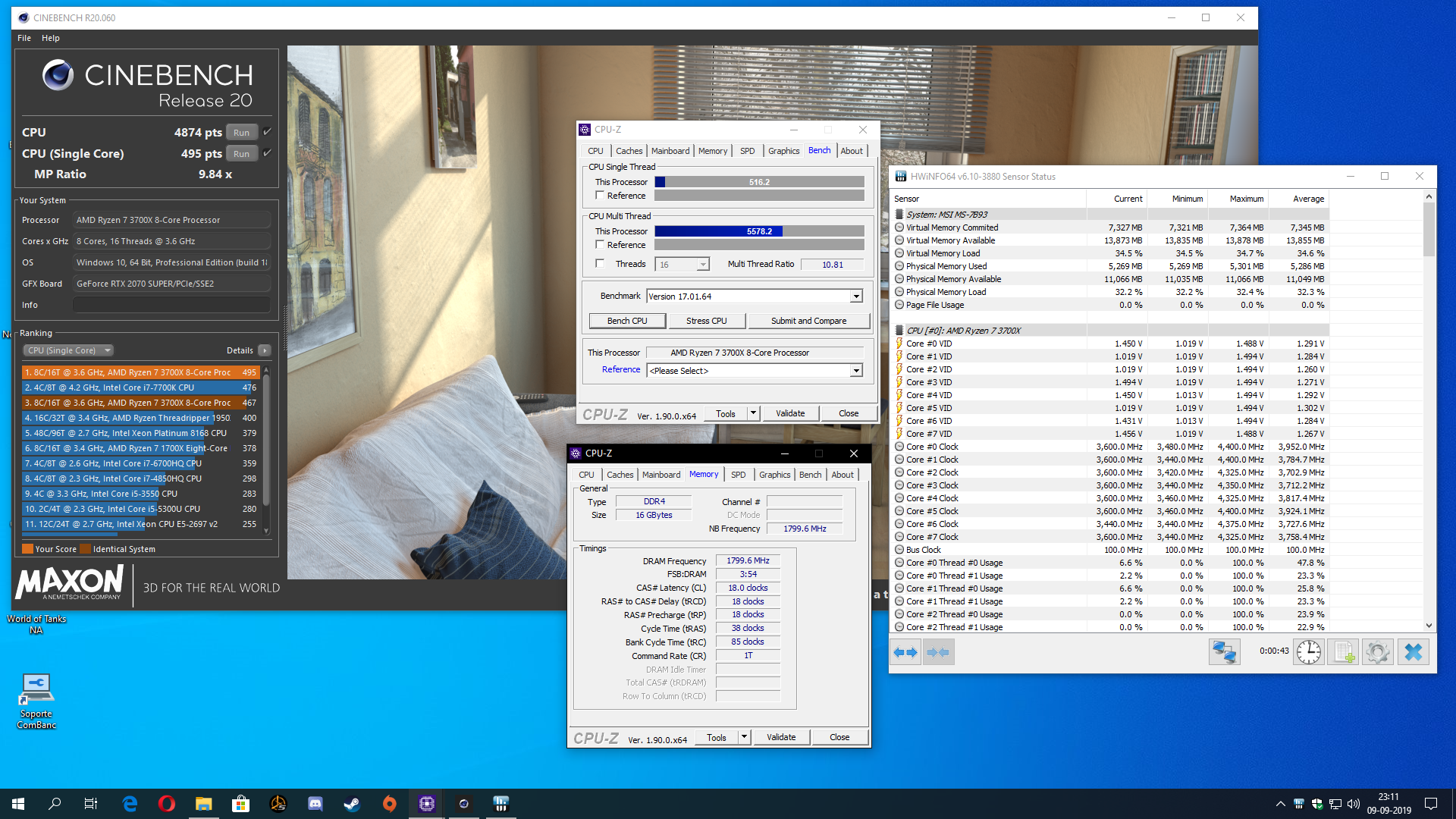Screen dimensions: 1456x819
Task: Toggle Single Thread Reference checkbox in CPU-Z
Action: coord(600,196)
